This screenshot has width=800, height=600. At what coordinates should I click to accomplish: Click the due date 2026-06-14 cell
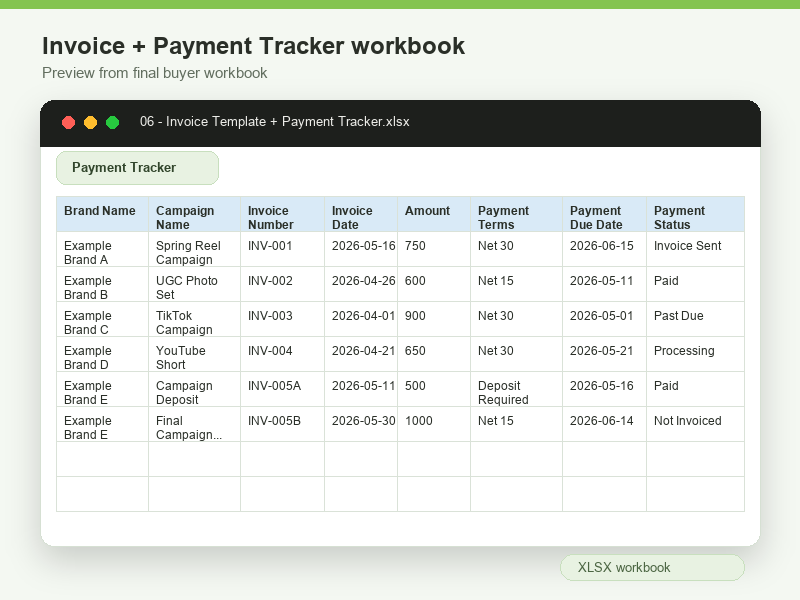[x=604, y=424]
